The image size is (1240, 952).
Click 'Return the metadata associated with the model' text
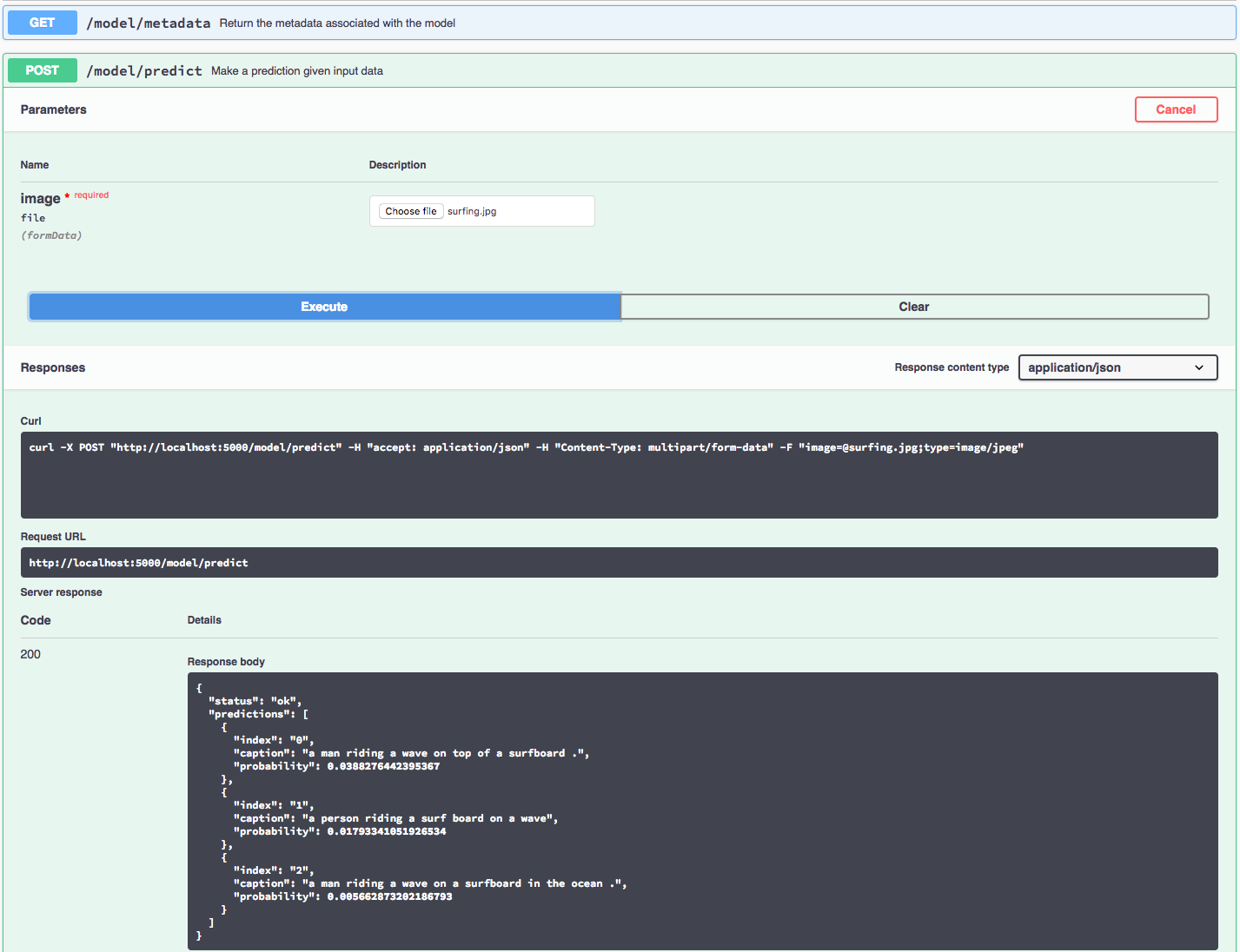[x=337, y=23]
